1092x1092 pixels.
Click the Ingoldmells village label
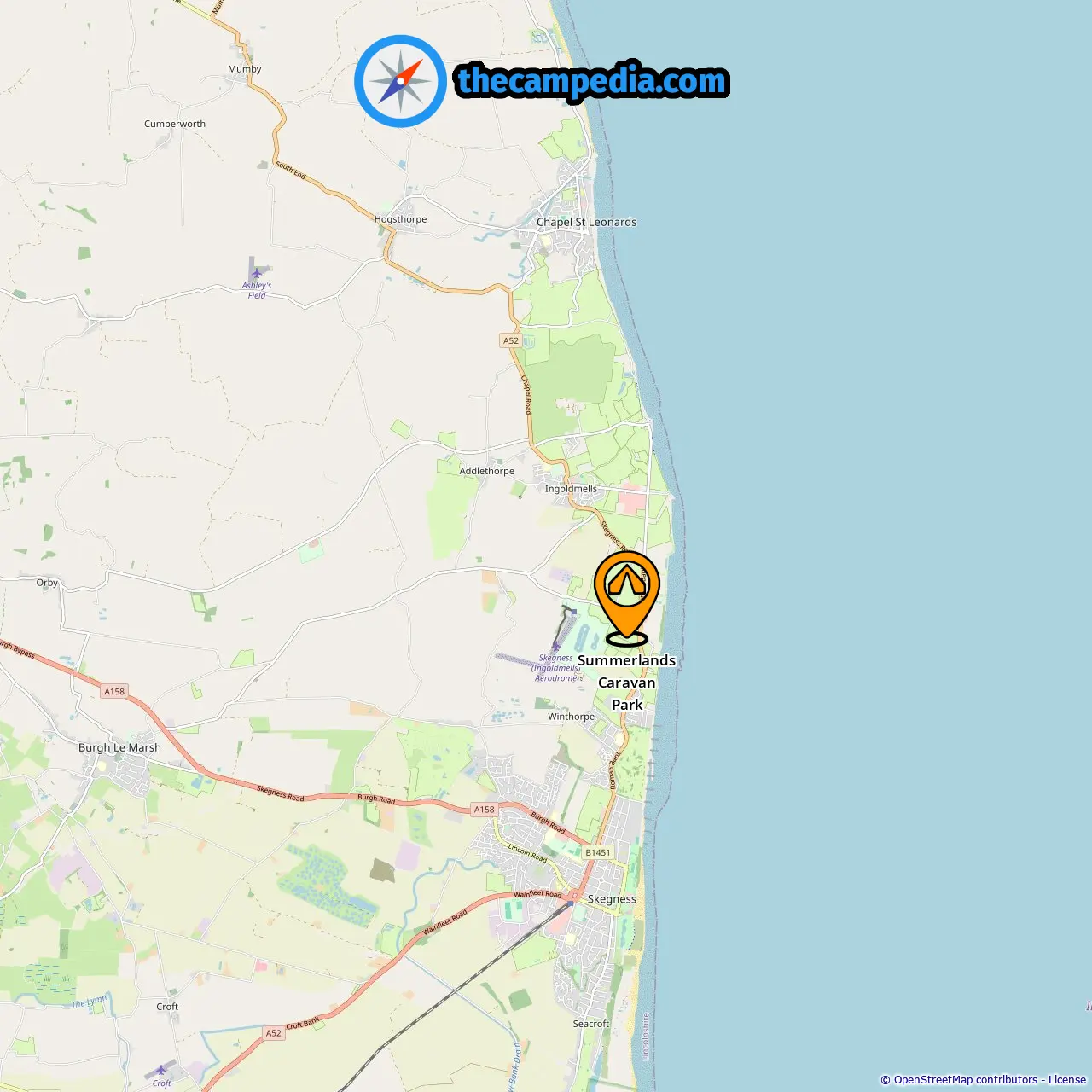571,489
